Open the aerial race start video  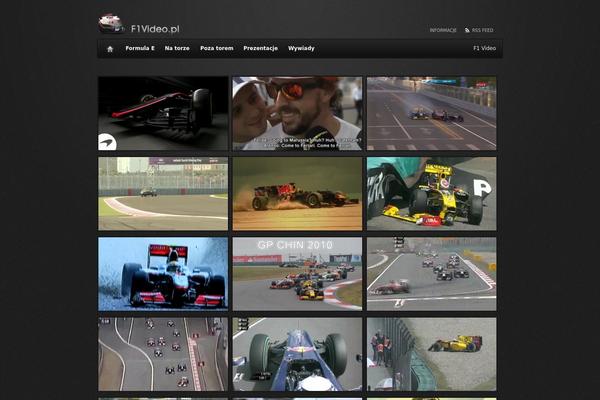tap(163, 354)
